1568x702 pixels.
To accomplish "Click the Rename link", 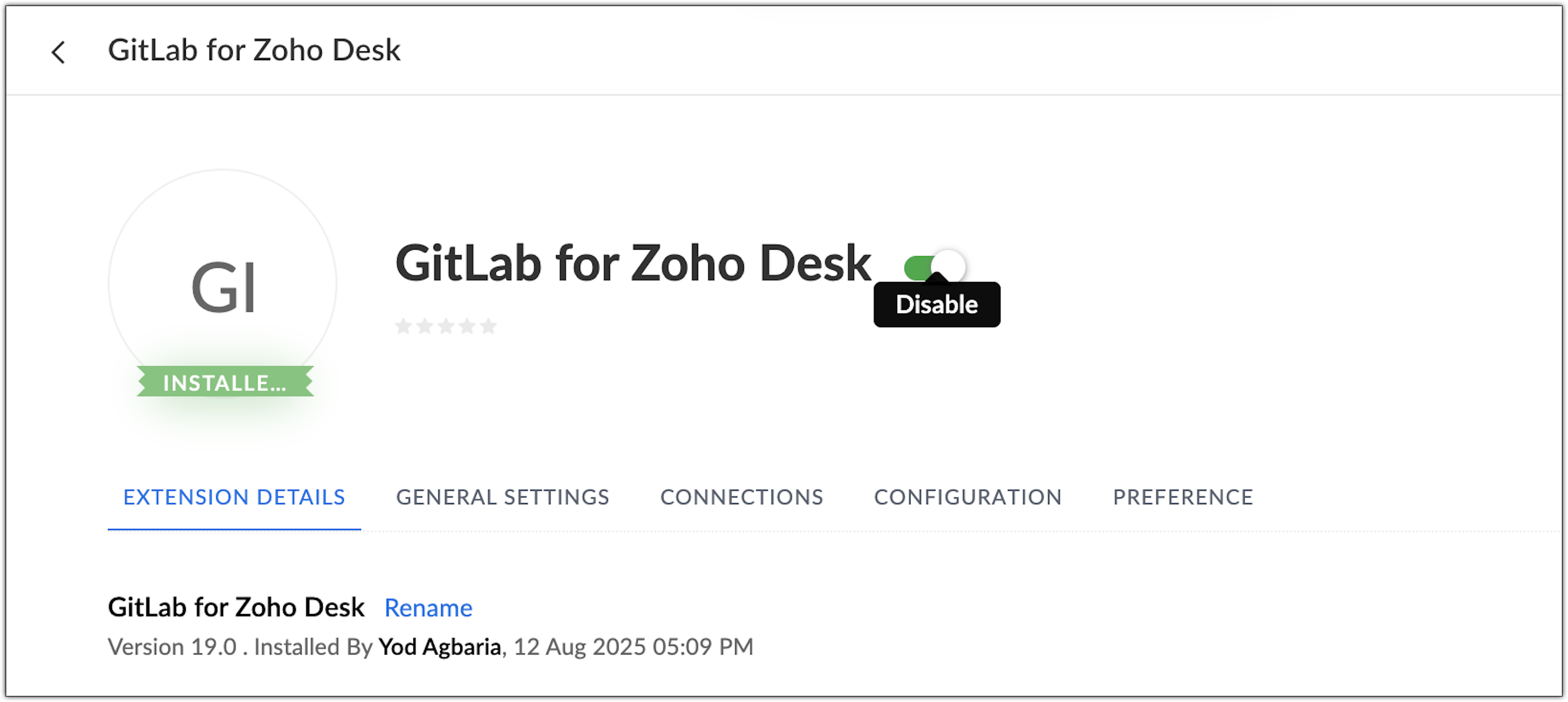I will coord(428,608).
